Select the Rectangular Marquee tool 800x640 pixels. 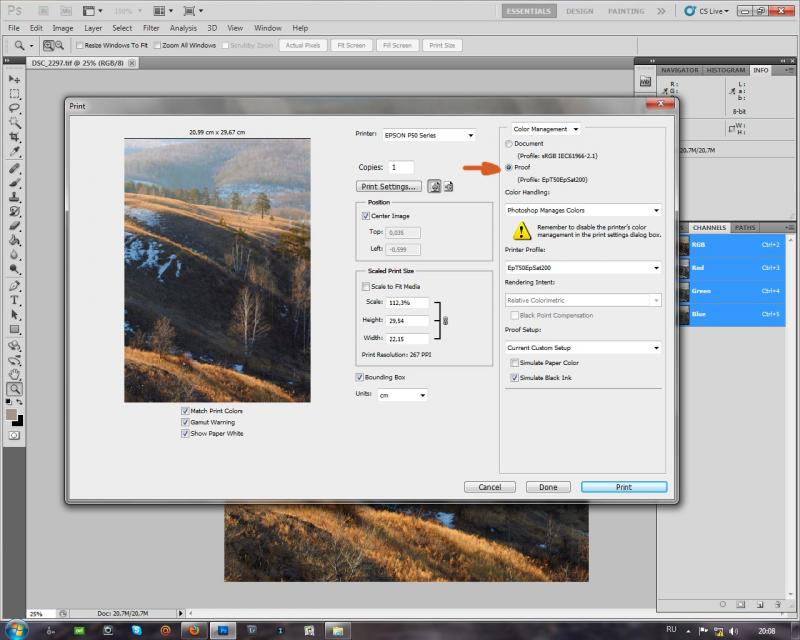coord(14,94)
